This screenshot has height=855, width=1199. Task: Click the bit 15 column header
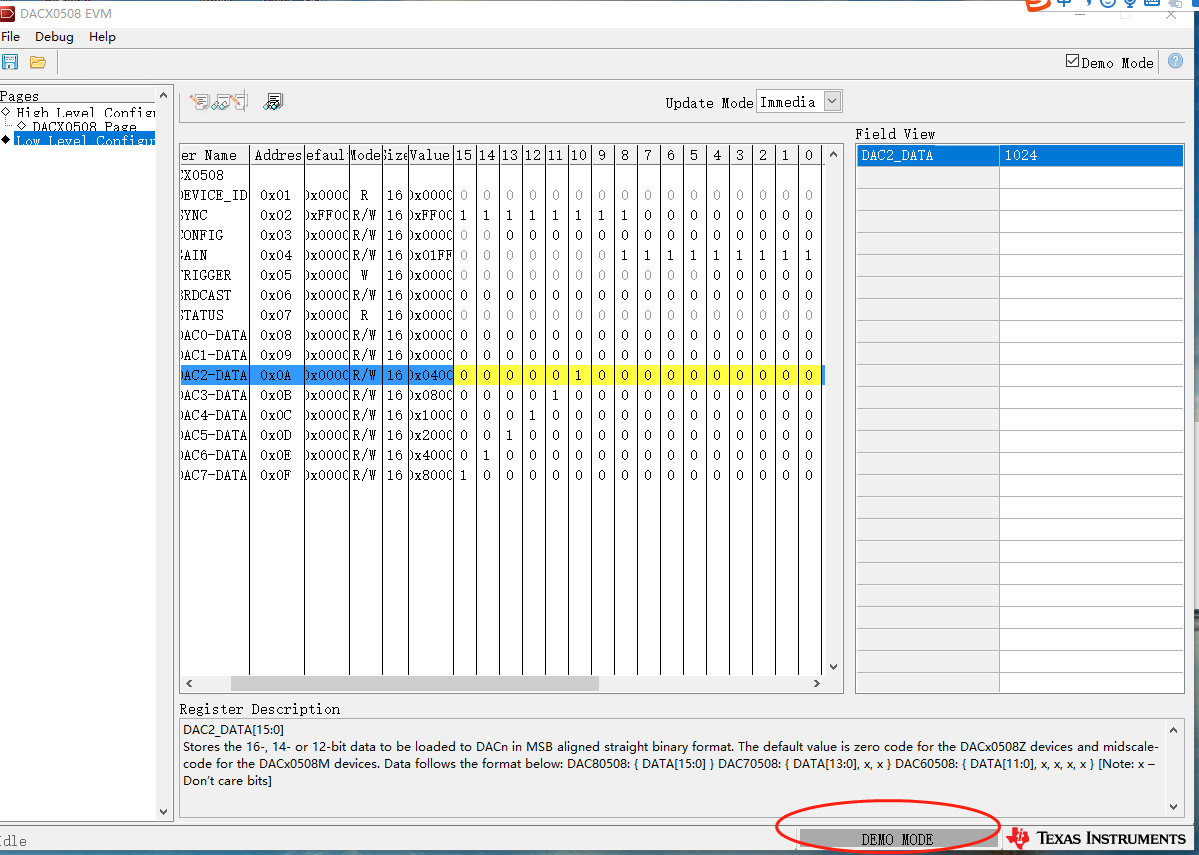coord(463,155)
